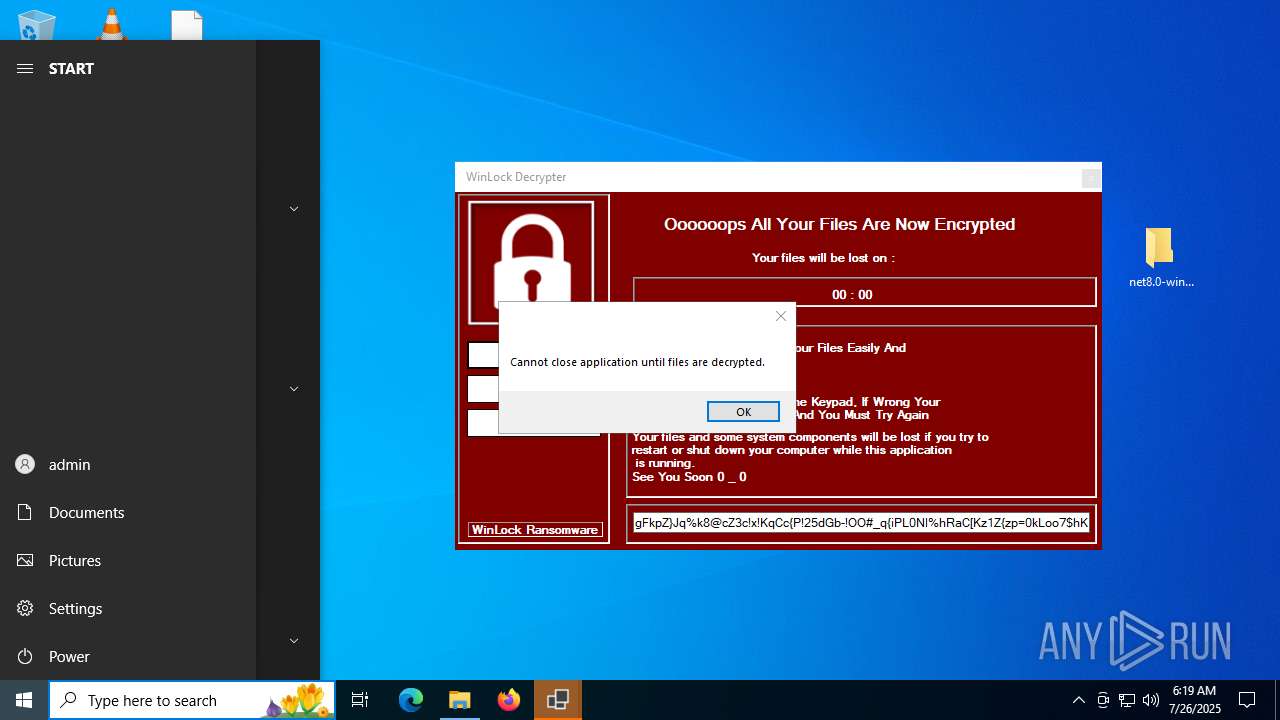Click the WinLock Decrypter close button
Viewport: 1280px width, 720px height.
coord(1091,178)
